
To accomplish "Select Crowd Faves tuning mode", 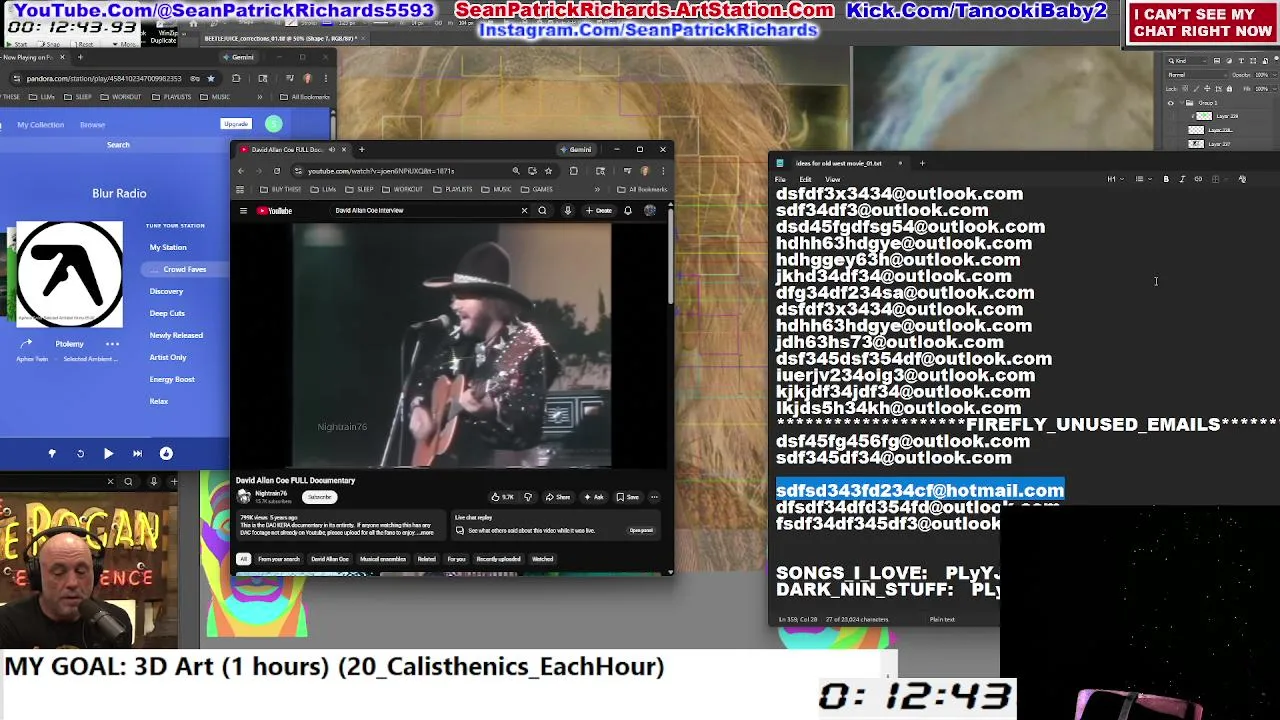I will tap(184, 269).
